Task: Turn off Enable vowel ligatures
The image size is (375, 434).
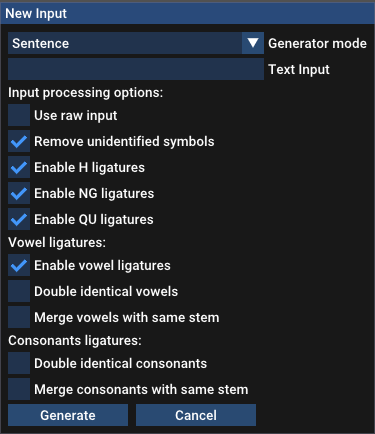Action: 19,265
